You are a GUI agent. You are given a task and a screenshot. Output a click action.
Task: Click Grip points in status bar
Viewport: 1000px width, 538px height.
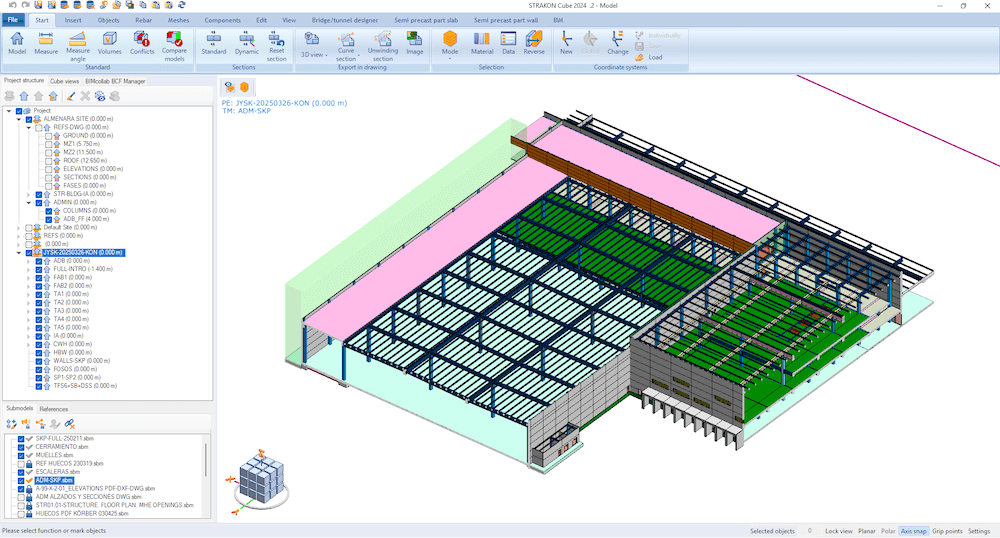tap(947, 531)
